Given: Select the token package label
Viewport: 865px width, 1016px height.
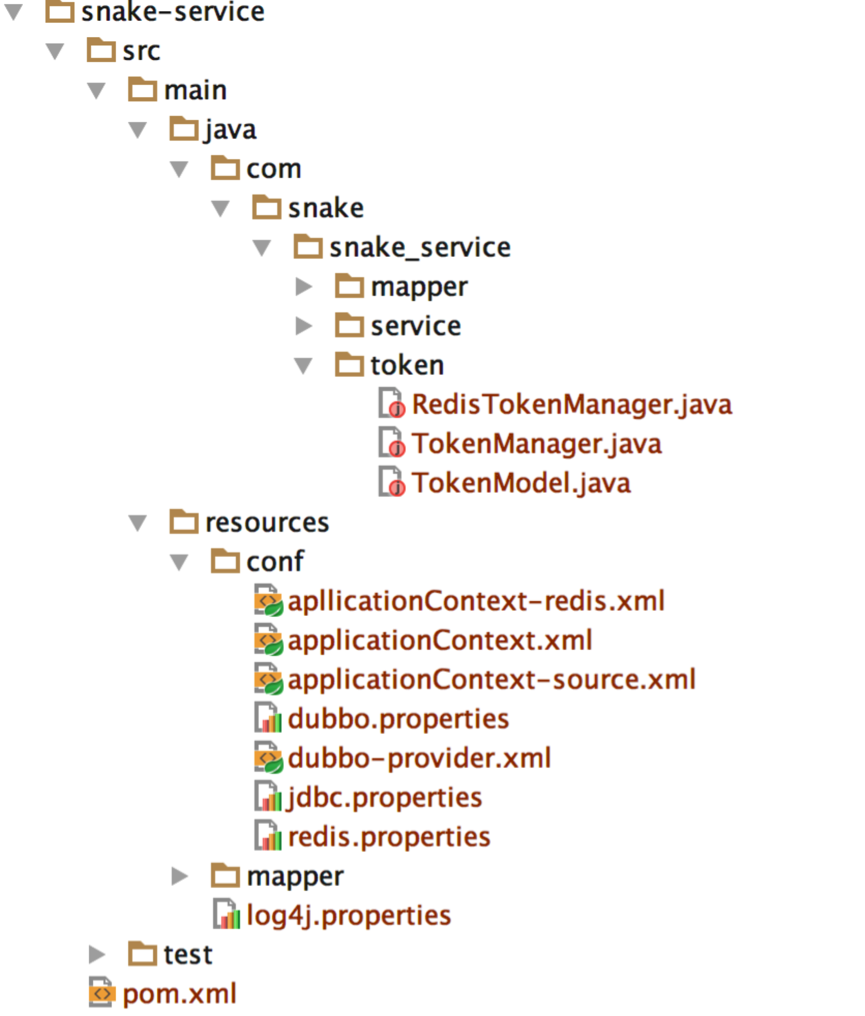Looking at the screenshot, I should 407,365.
